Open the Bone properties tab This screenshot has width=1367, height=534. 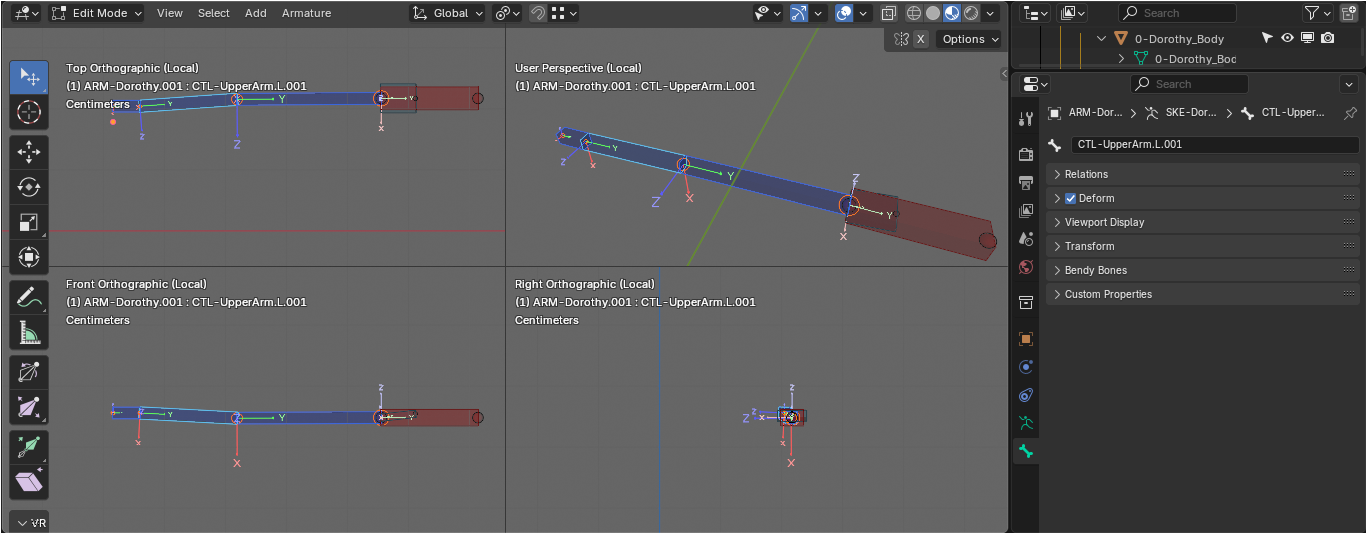click(1025, 451)
